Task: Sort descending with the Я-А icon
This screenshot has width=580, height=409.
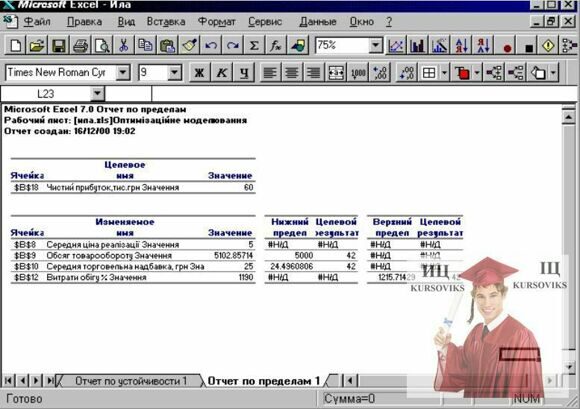Action: (483, 46)
